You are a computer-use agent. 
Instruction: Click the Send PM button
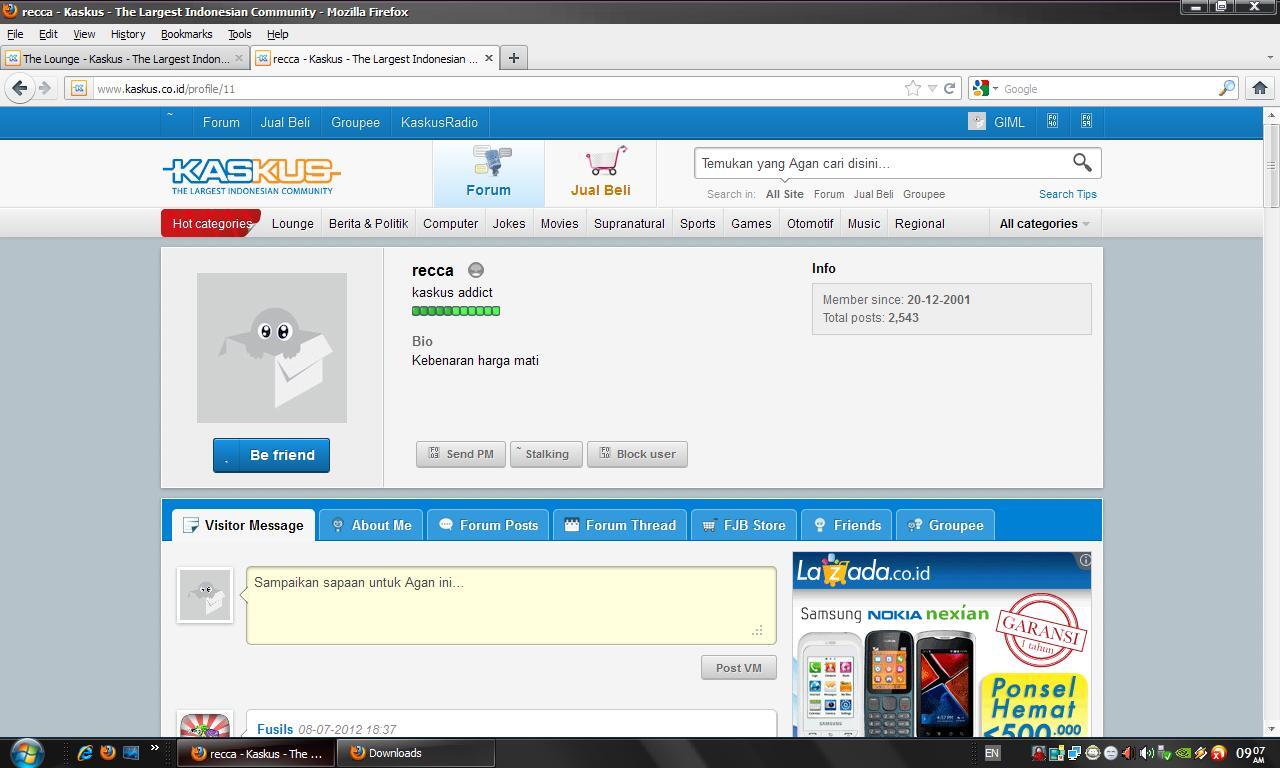[460, 454]
